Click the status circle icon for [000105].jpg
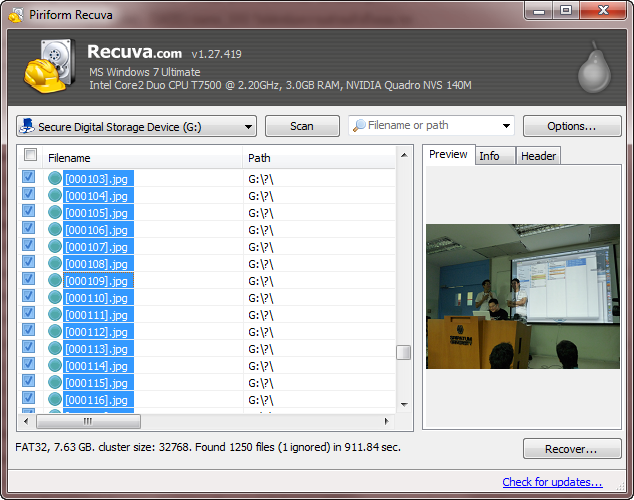The width and height of the screenshot is (634, 500). click(55, 212)
